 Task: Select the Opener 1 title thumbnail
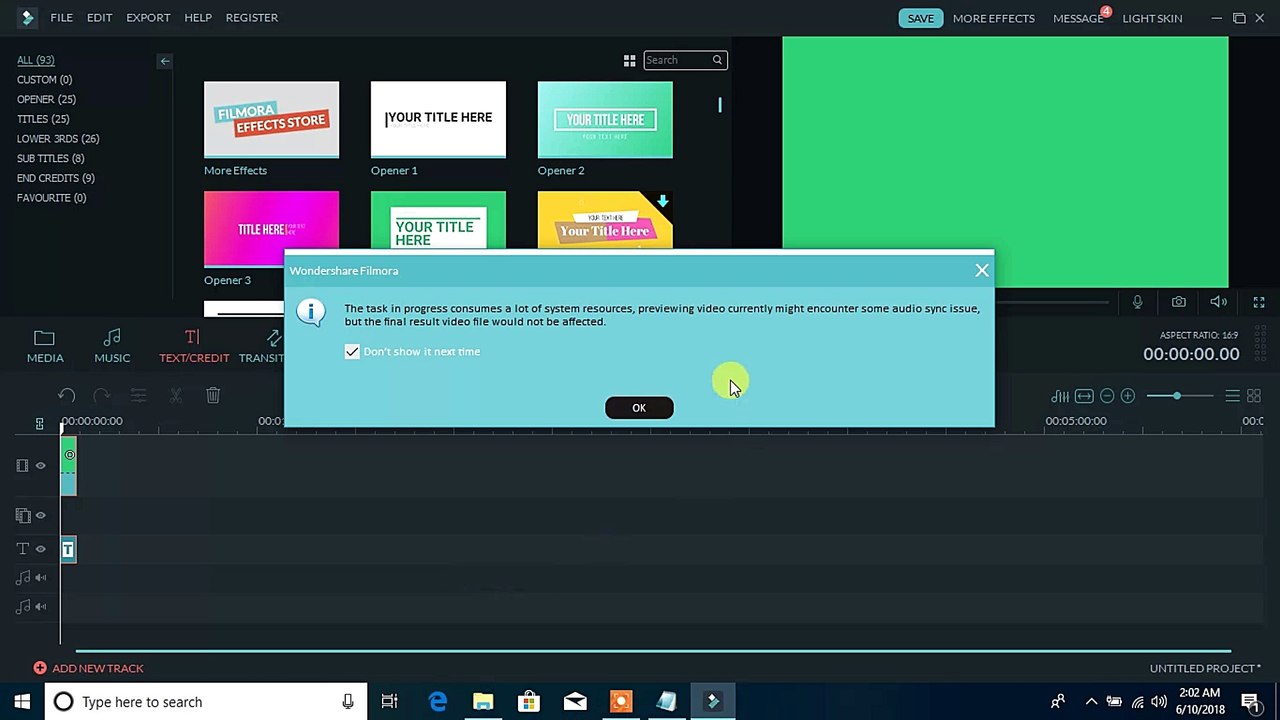(x=438, y=120)
